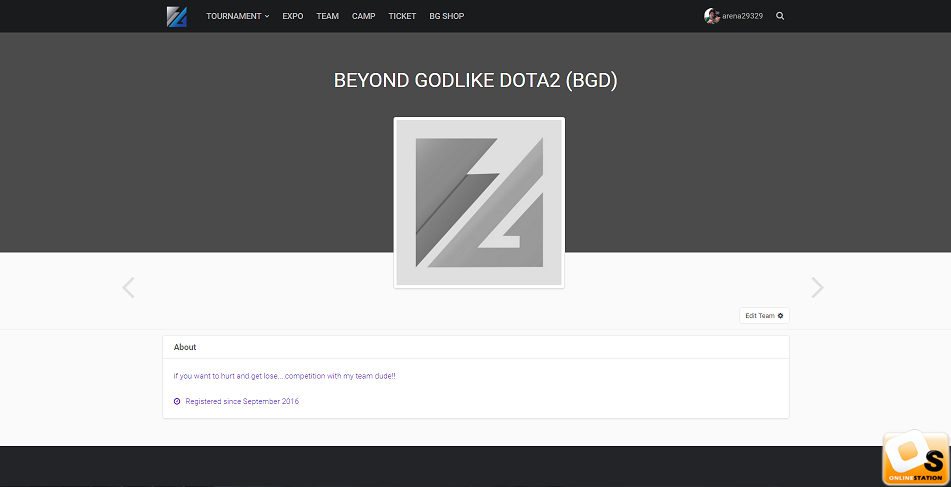Click the team logo image

coord(479,203)
